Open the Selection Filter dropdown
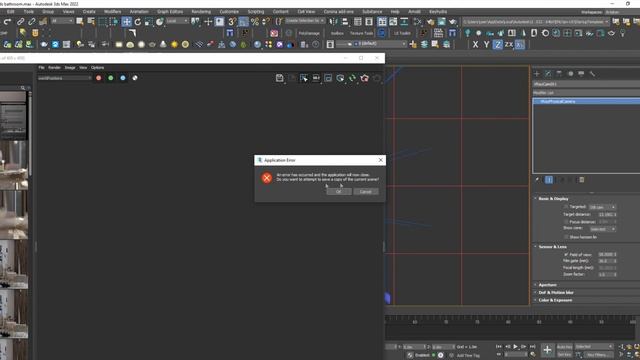 pos(62,21)
